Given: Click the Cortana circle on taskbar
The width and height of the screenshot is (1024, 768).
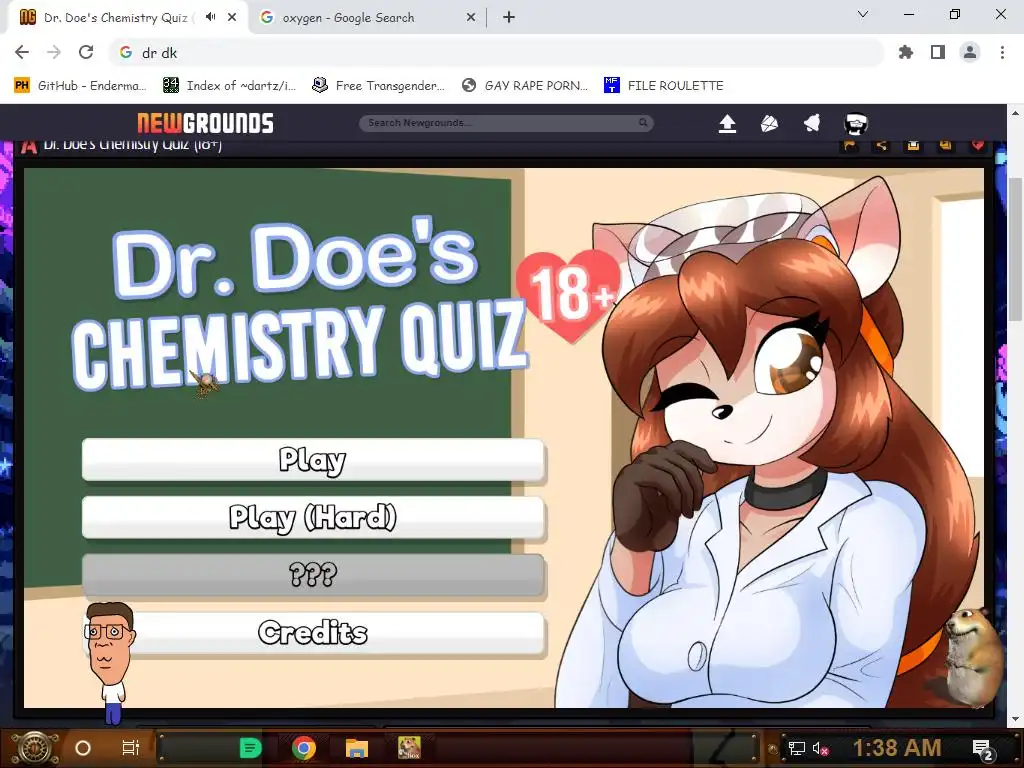Looking at the screenshot, I should [x=83, y=748].
